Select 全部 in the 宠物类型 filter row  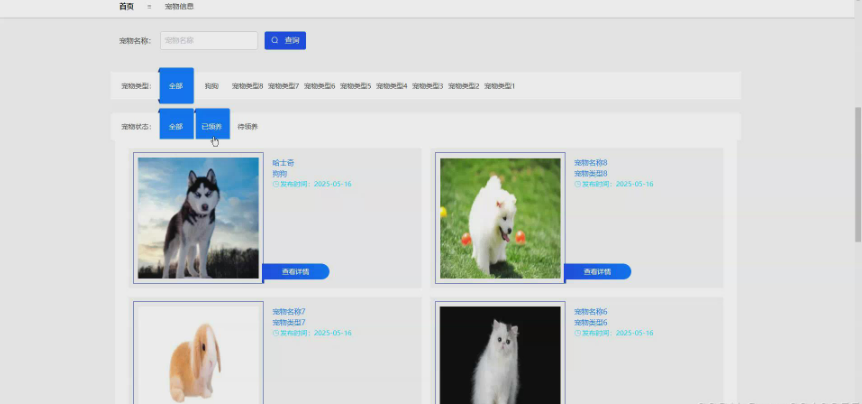[176, 86]
